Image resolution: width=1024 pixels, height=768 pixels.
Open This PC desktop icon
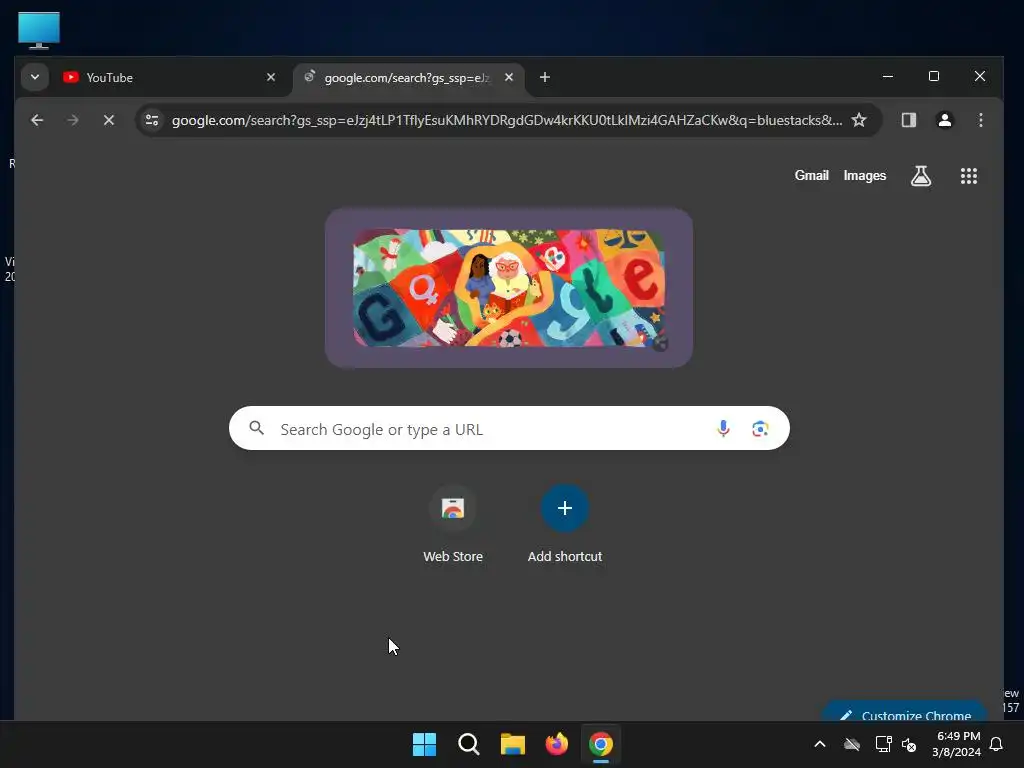pos(39,30)
